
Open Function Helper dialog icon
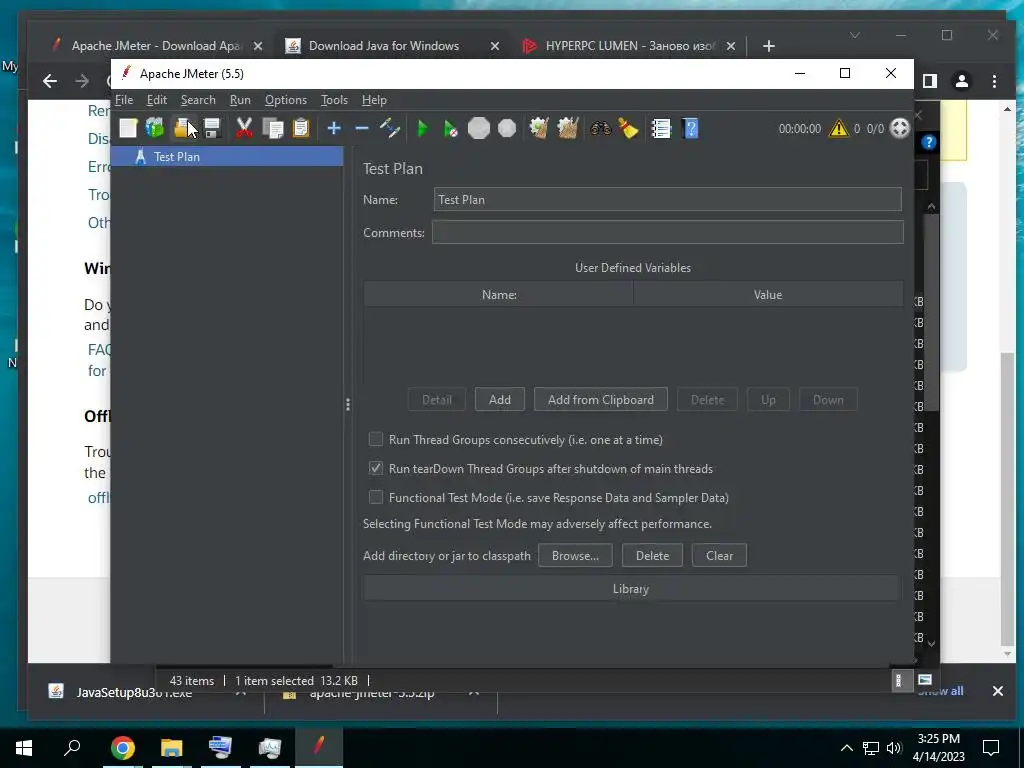pyautogui.click(x=661, y=128)
